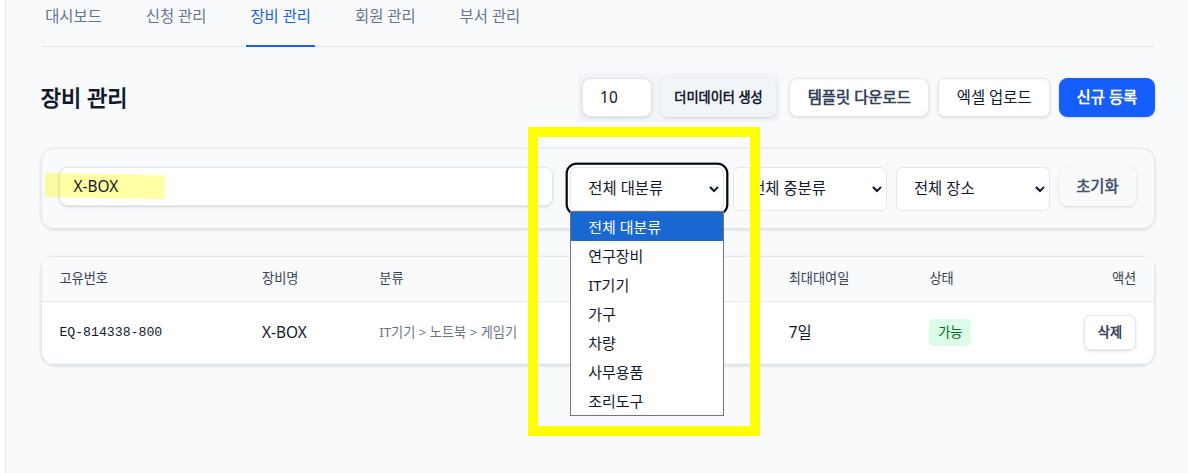The image size is (1188, 473).
Task: Go to the 회원 관리 tab
Action: (385, 16)
